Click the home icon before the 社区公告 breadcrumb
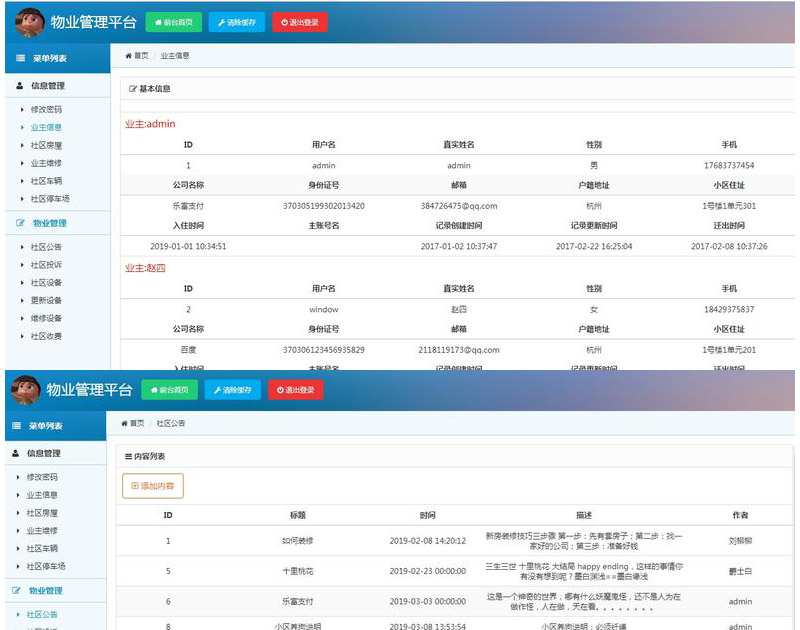 [125, 424]
